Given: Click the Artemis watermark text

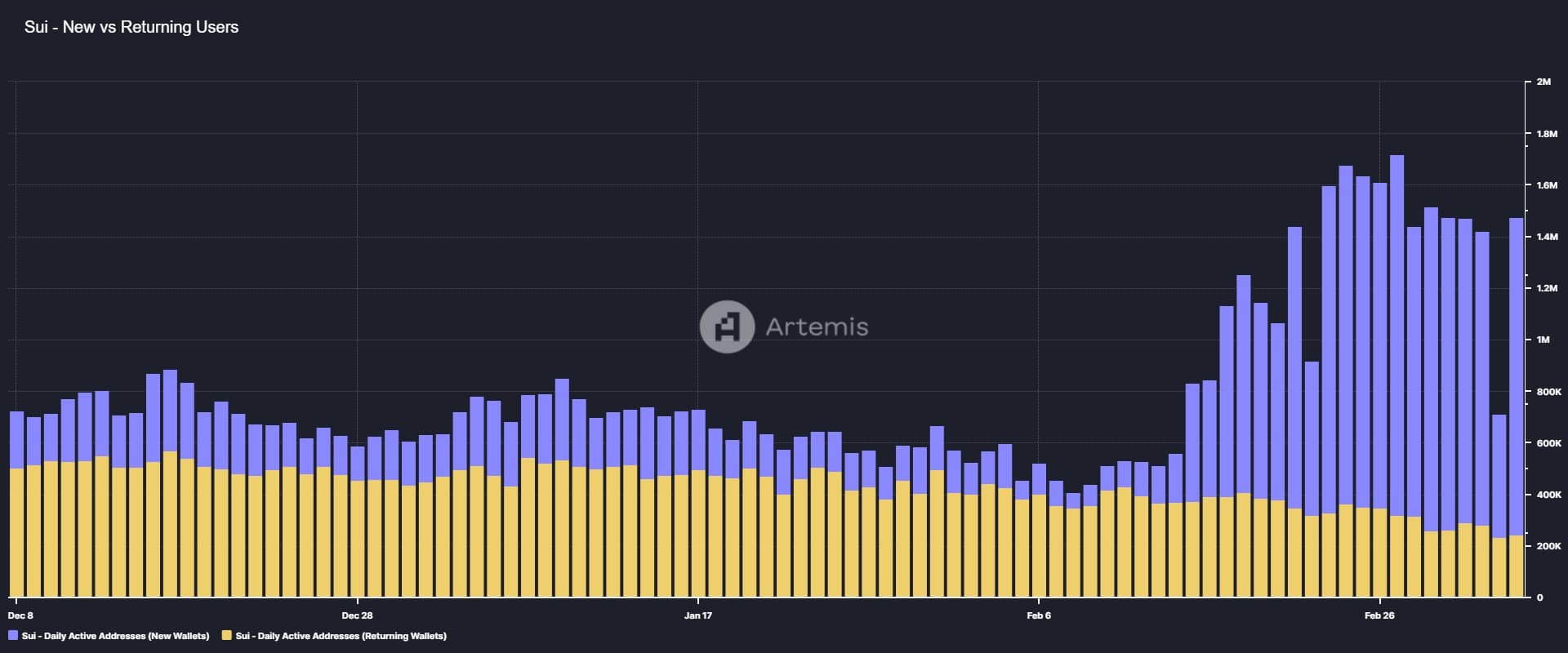Looking at the screenshot, I should pyautogui.click(x=817, y=327).
